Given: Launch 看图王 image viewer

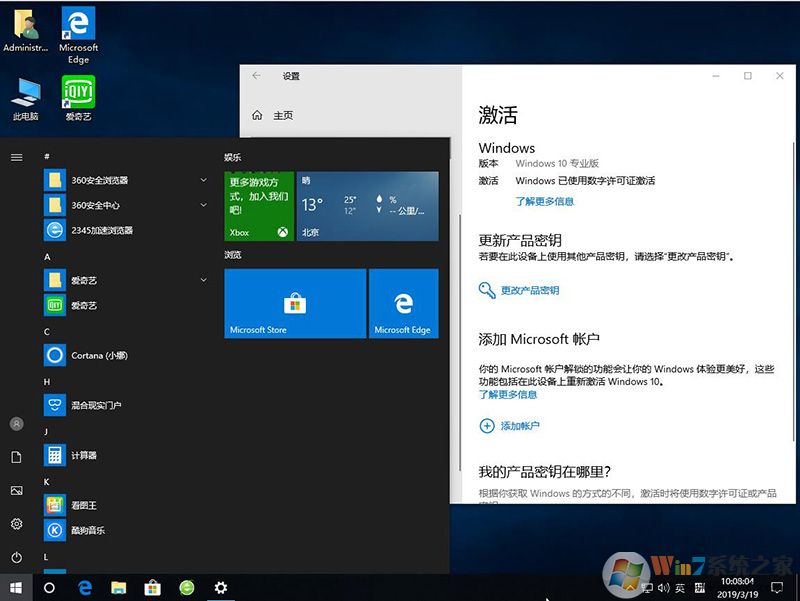Looking at the screenshot, I should 125,505.
